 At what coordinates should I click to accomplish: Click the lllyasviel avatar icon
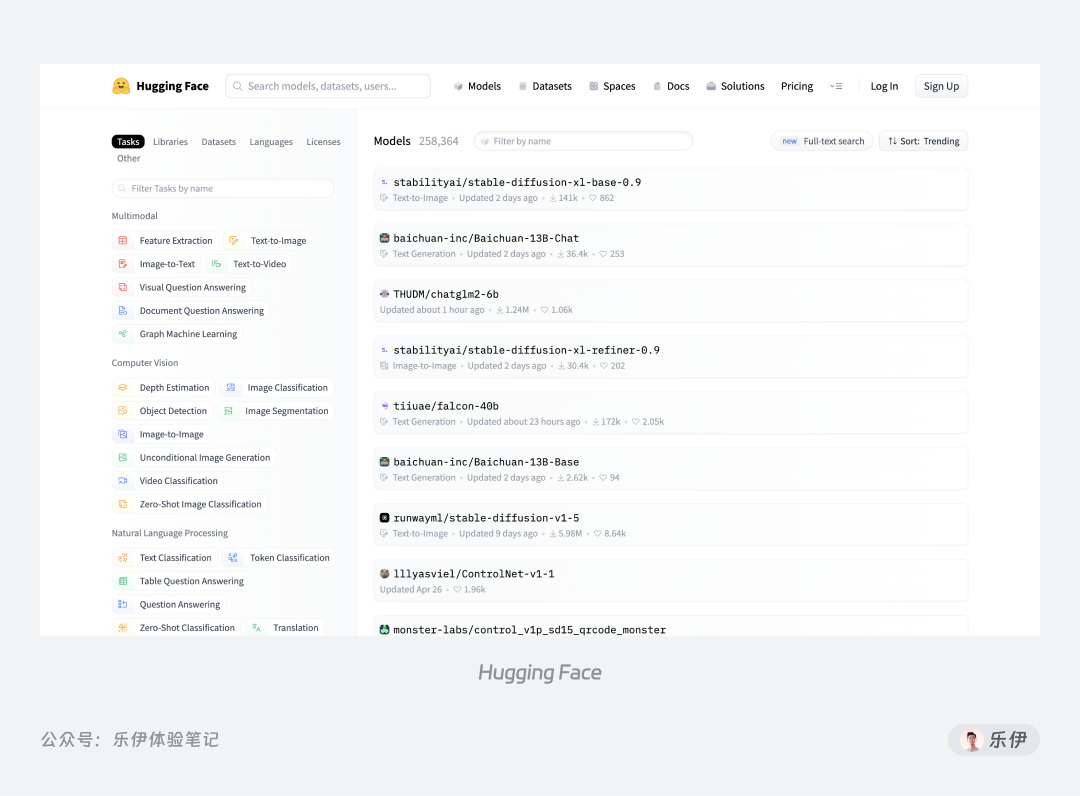click(384, 574)
